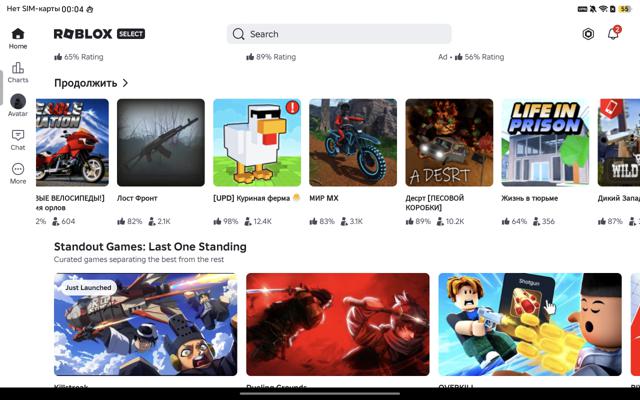Open the Лост Фронт game thumbnail
The image size is (640, 400).
[161, 142]
